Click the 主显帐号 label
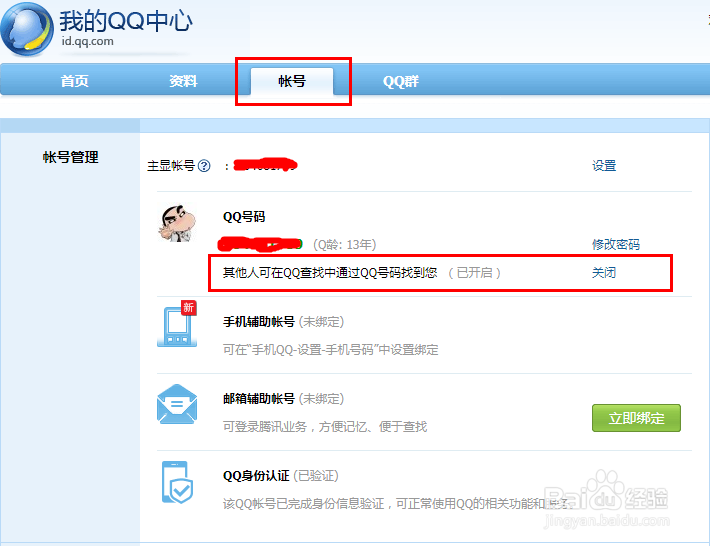This screenshot has width=710, height=546. (171, 166)
